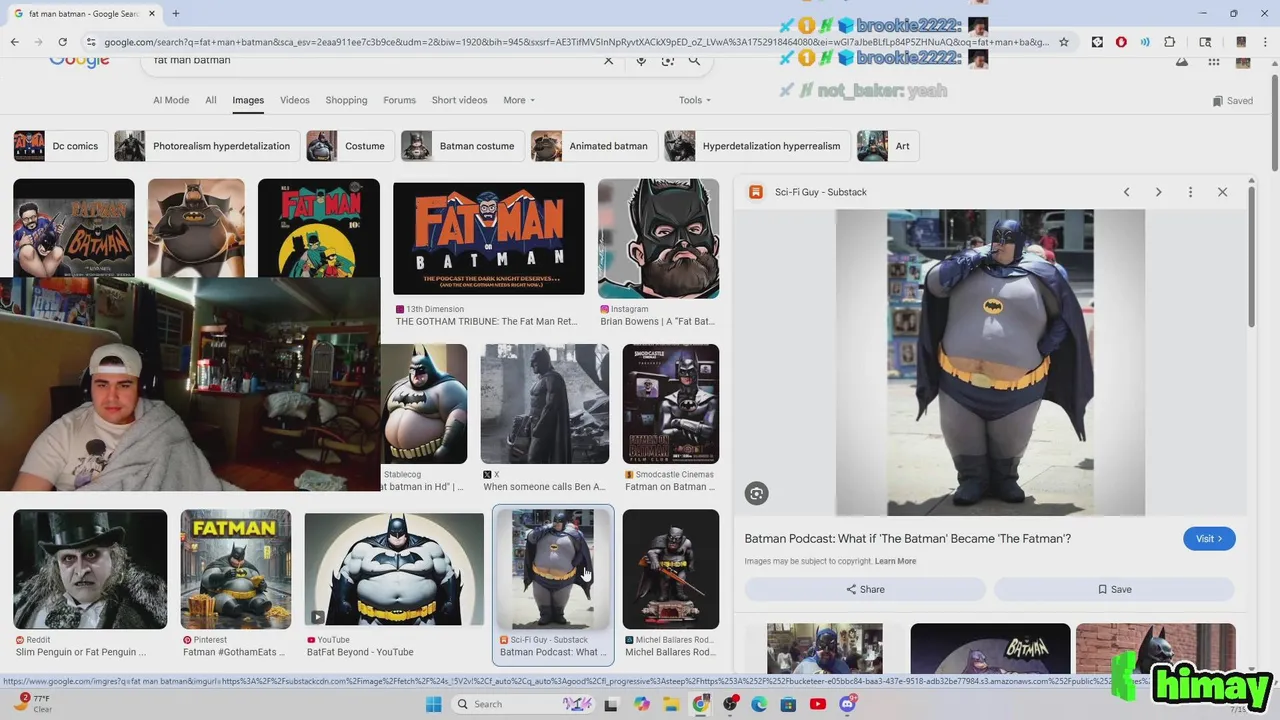The height and width of the screenshot is (720, 1280).
Task: Select the Images tab
Action: pyautogui.click(x=248, y=100)
